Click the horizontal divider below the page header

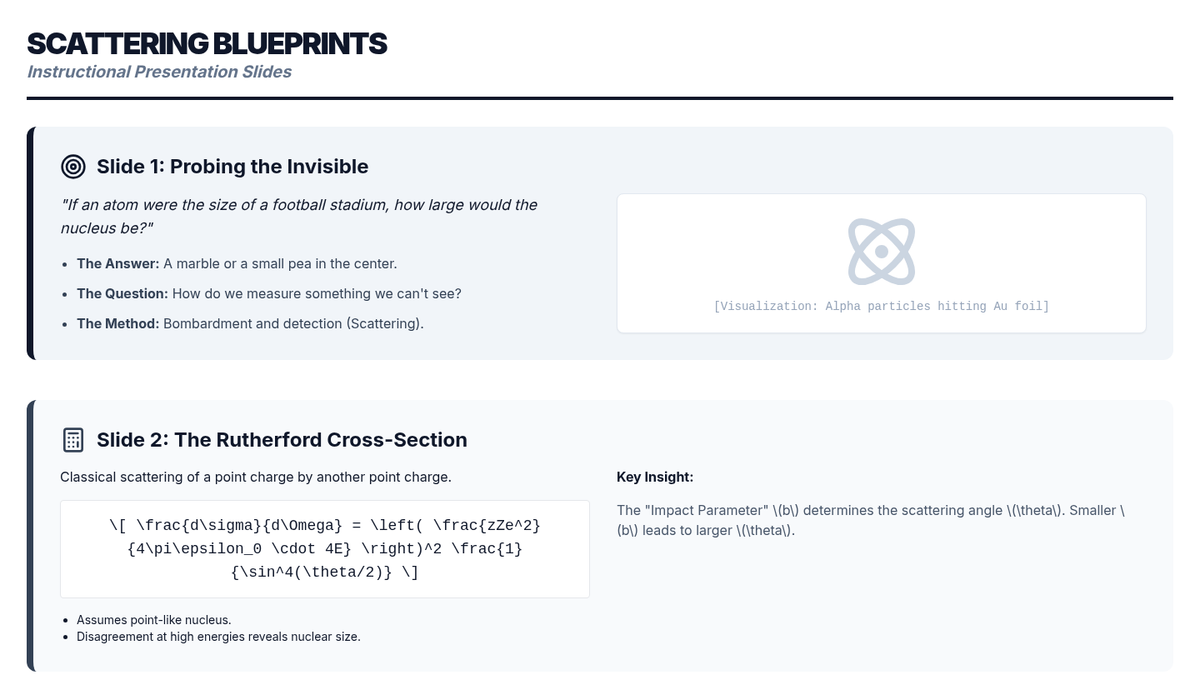tap(600, 98)
